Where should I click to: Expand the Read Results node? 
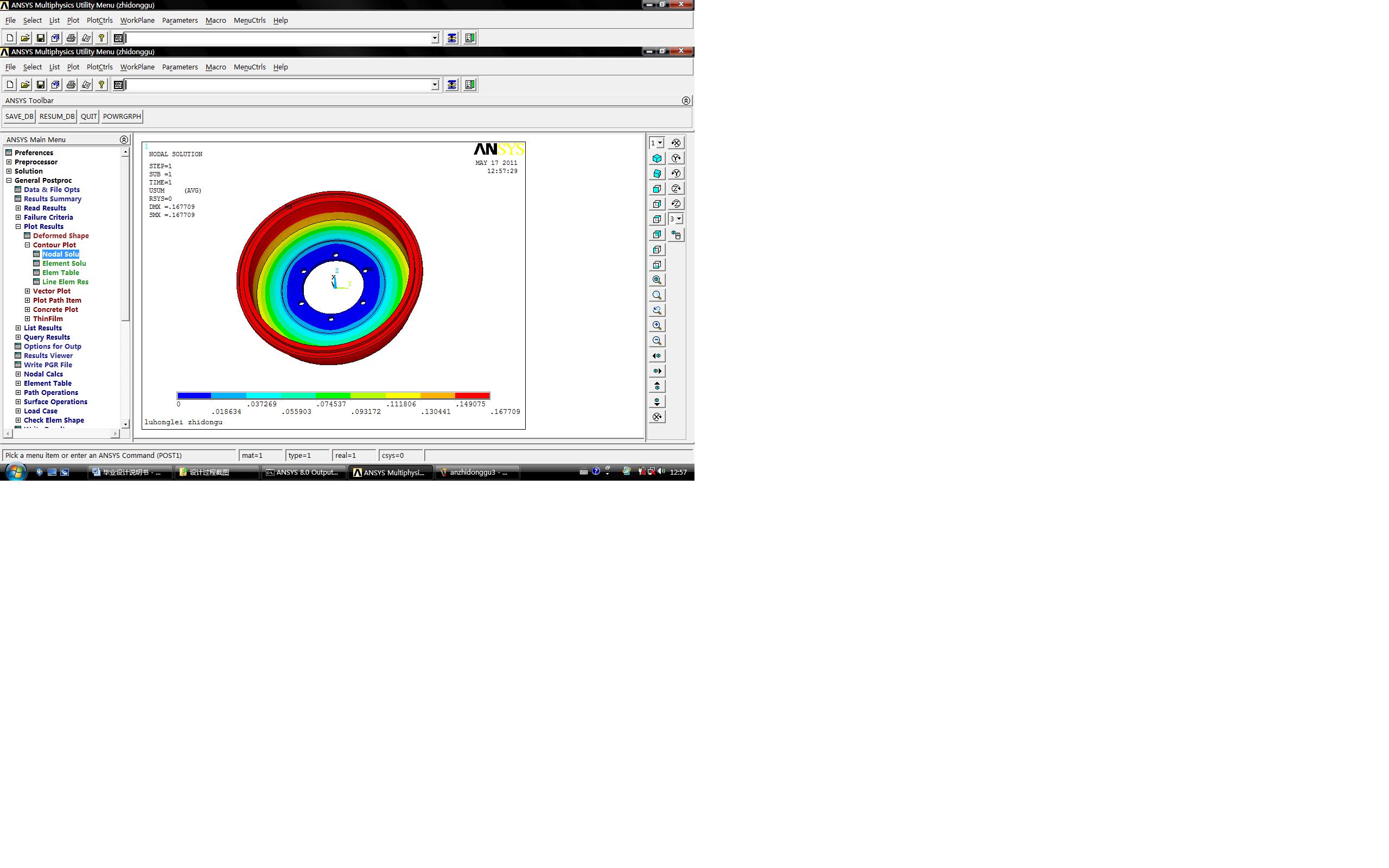tap(18, 208)
